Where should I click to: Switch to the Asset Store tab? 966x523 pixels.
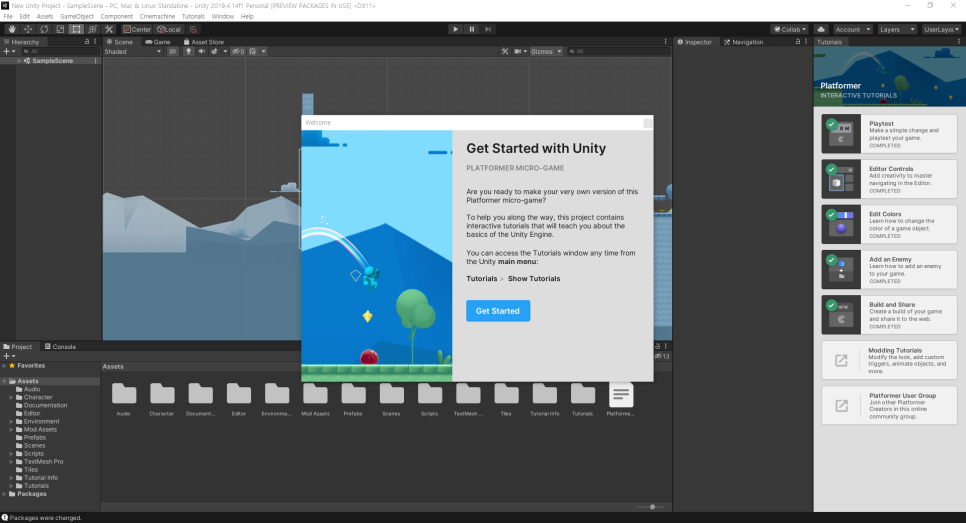204,42
